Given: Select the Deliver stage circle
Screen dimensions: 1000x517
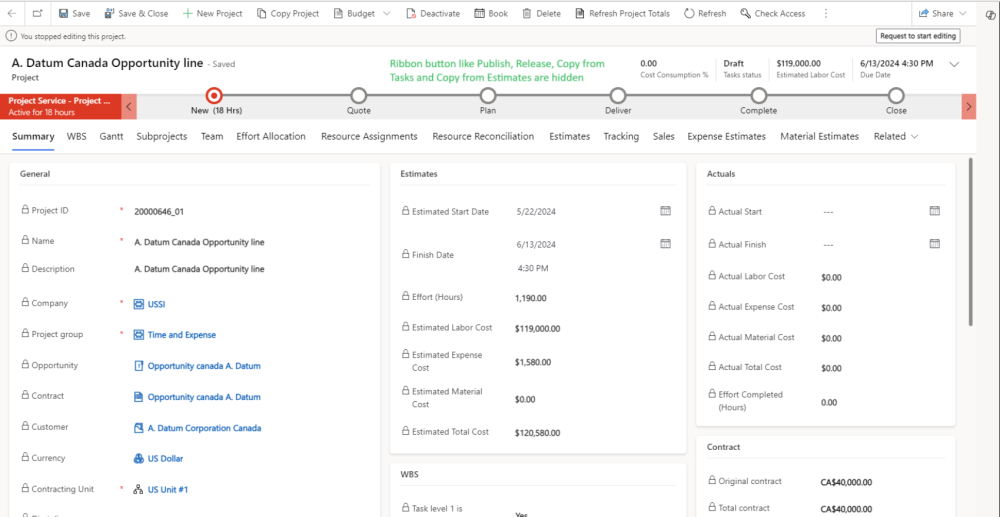Looking at the screenshot, I should 618,96.
